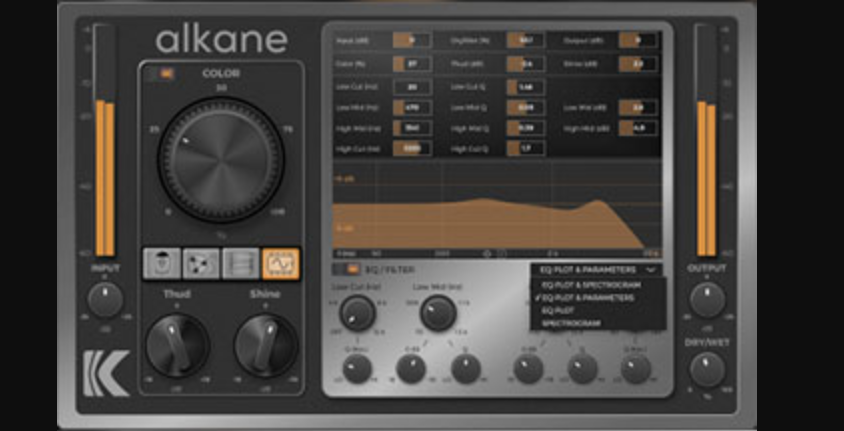
Task: Click the Thud rotary knob
Action: pos(177,345)
